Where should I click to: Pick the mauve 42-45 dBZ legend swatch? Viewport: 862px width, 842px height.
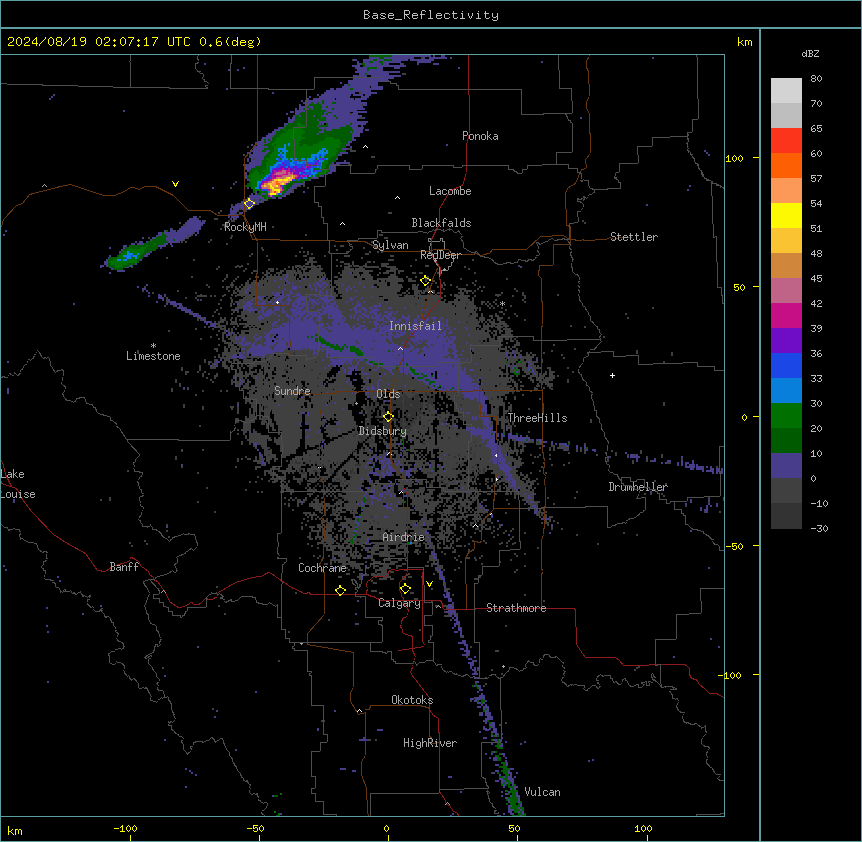[x=786, y=291]
